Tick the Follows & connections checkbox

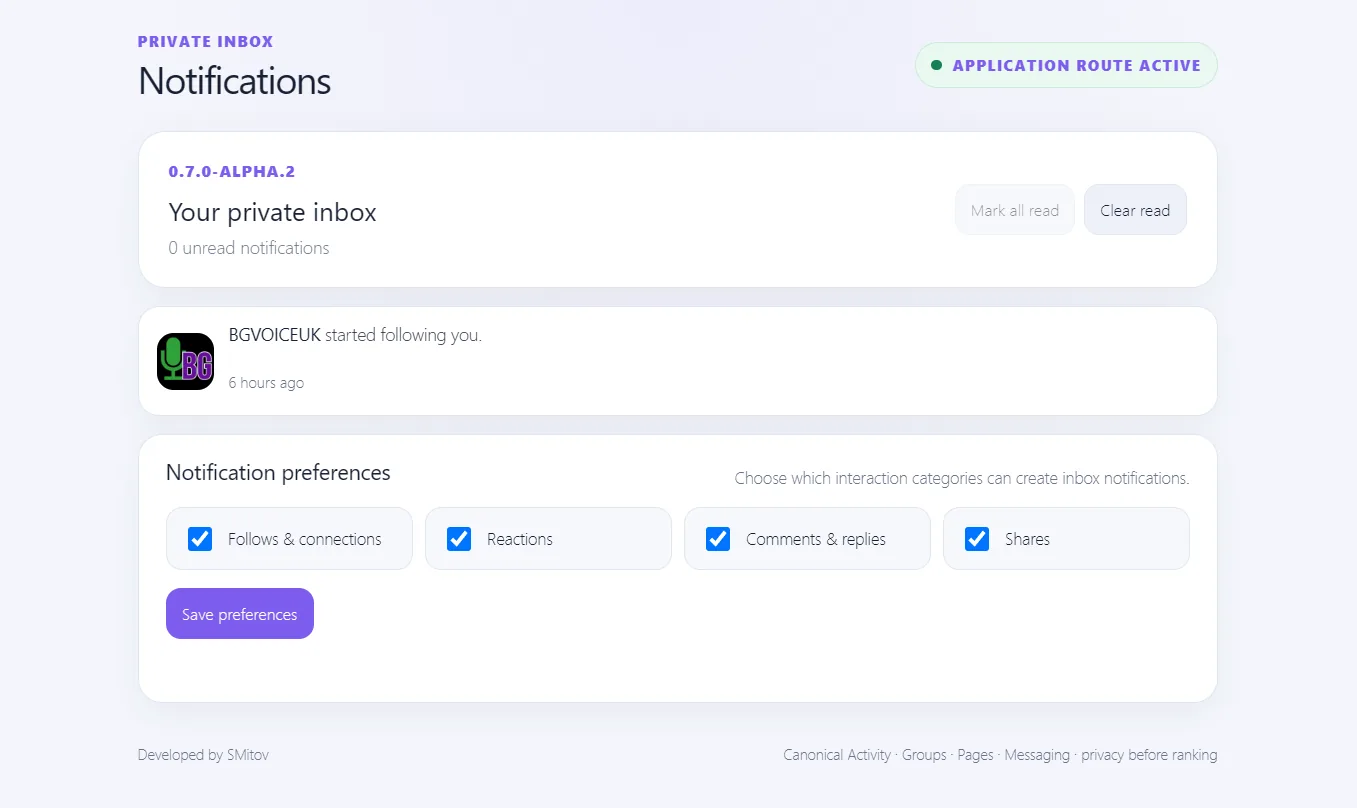(x=200, y=539)
